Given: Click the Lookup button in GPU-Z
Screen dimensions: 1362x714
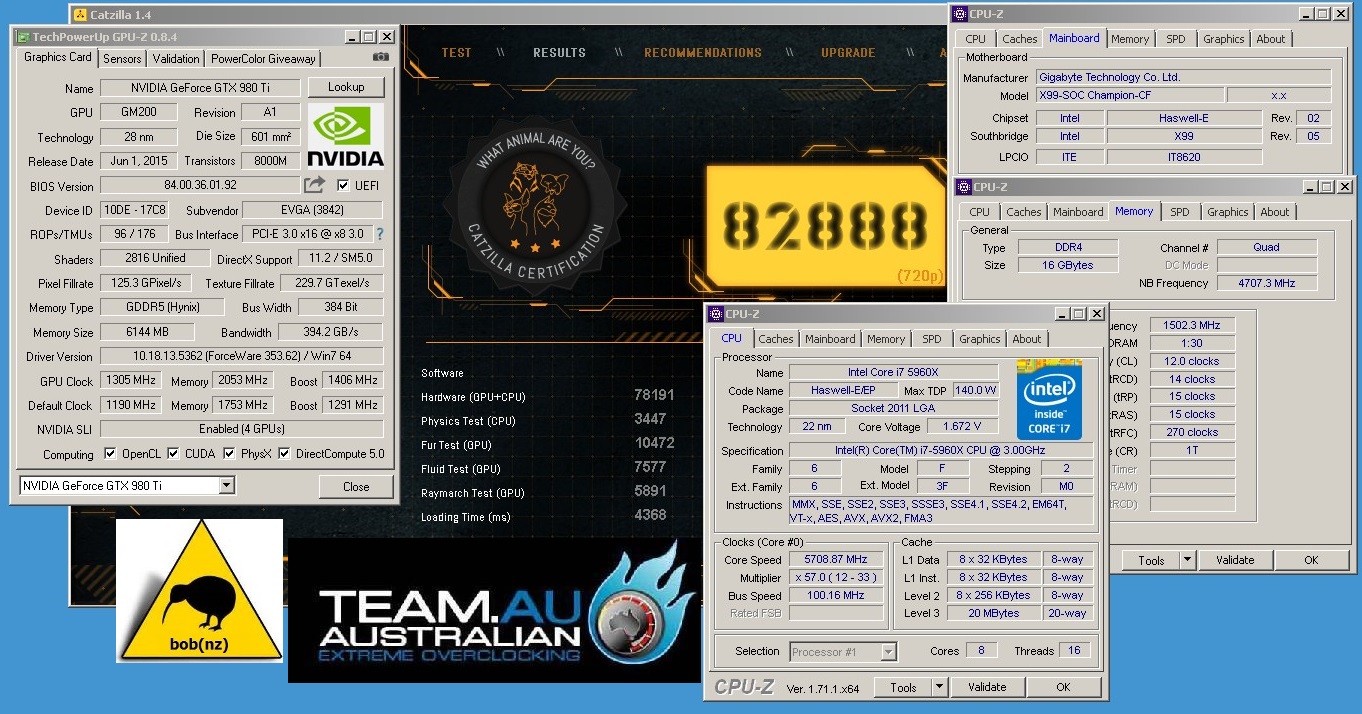Looking at the screenshot, I should click(x=346, y=87).
